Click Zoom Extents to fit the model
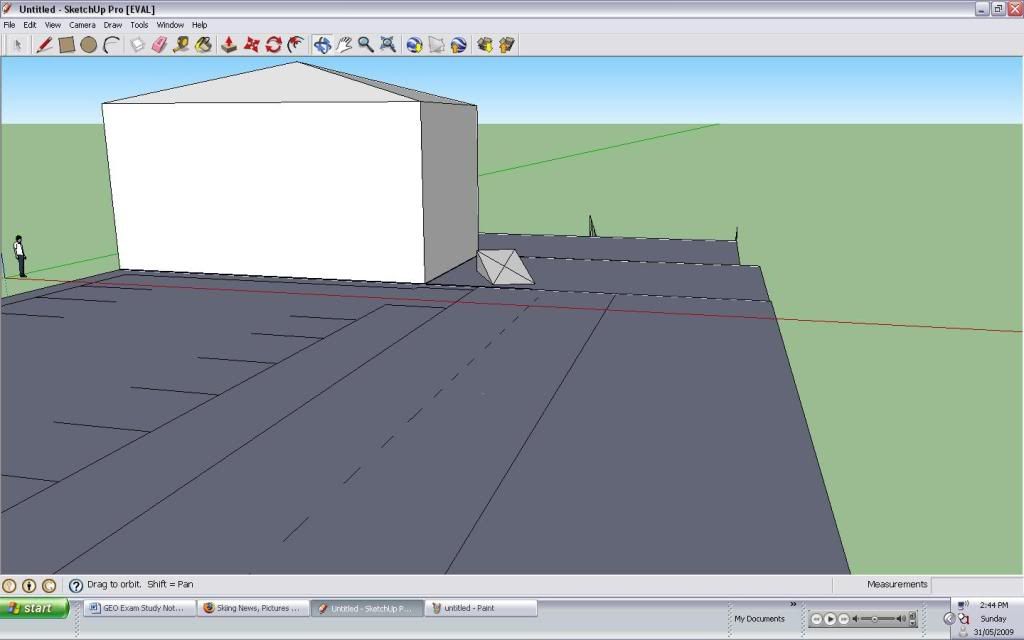This screenshot has height=640, width=1024. click(x=388, y=44)
